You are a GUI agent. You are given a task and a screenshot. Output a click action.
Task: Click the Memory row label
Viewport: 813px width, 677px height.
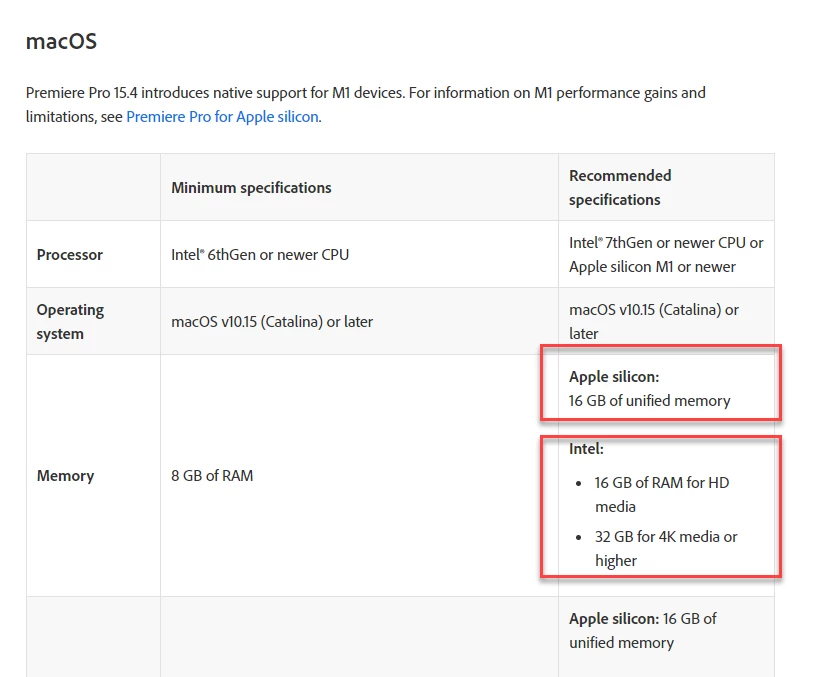coord(65,476)
